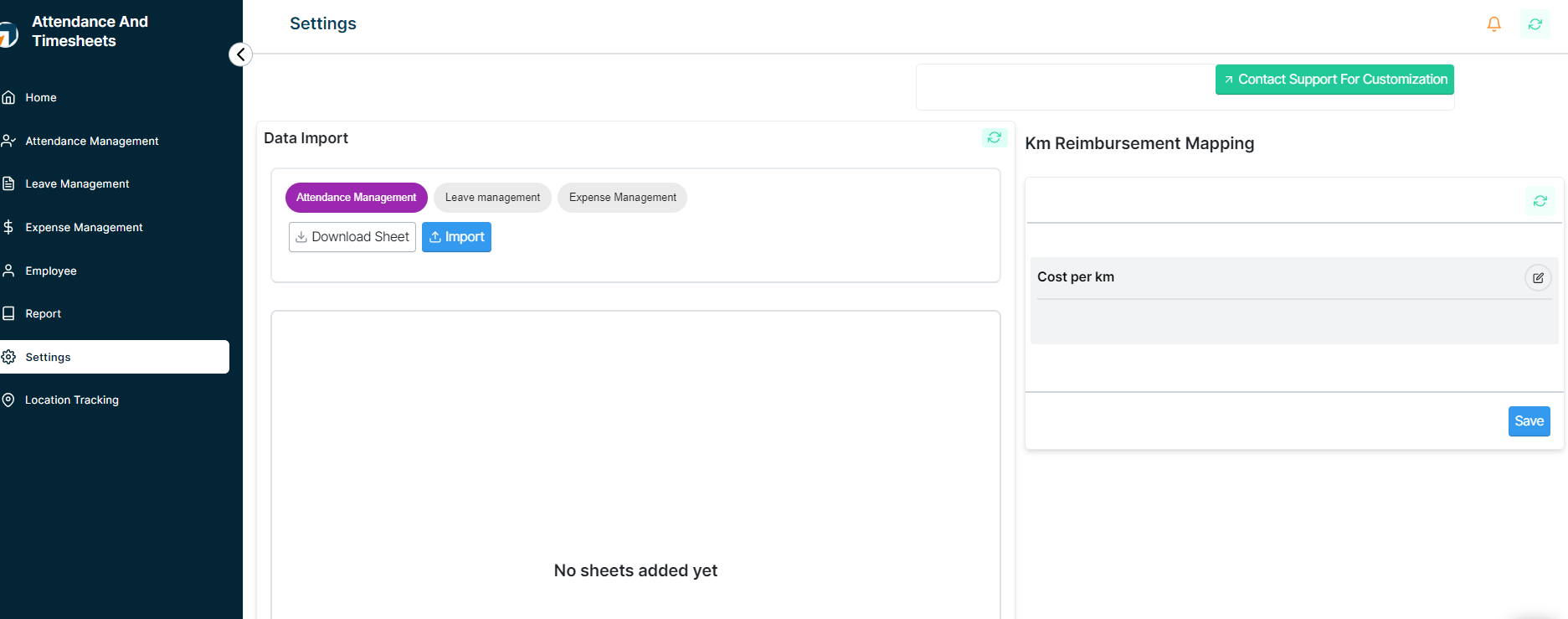Open the Report page
The width and height of the screenshot is (1568, 619).
coord(43,314)
